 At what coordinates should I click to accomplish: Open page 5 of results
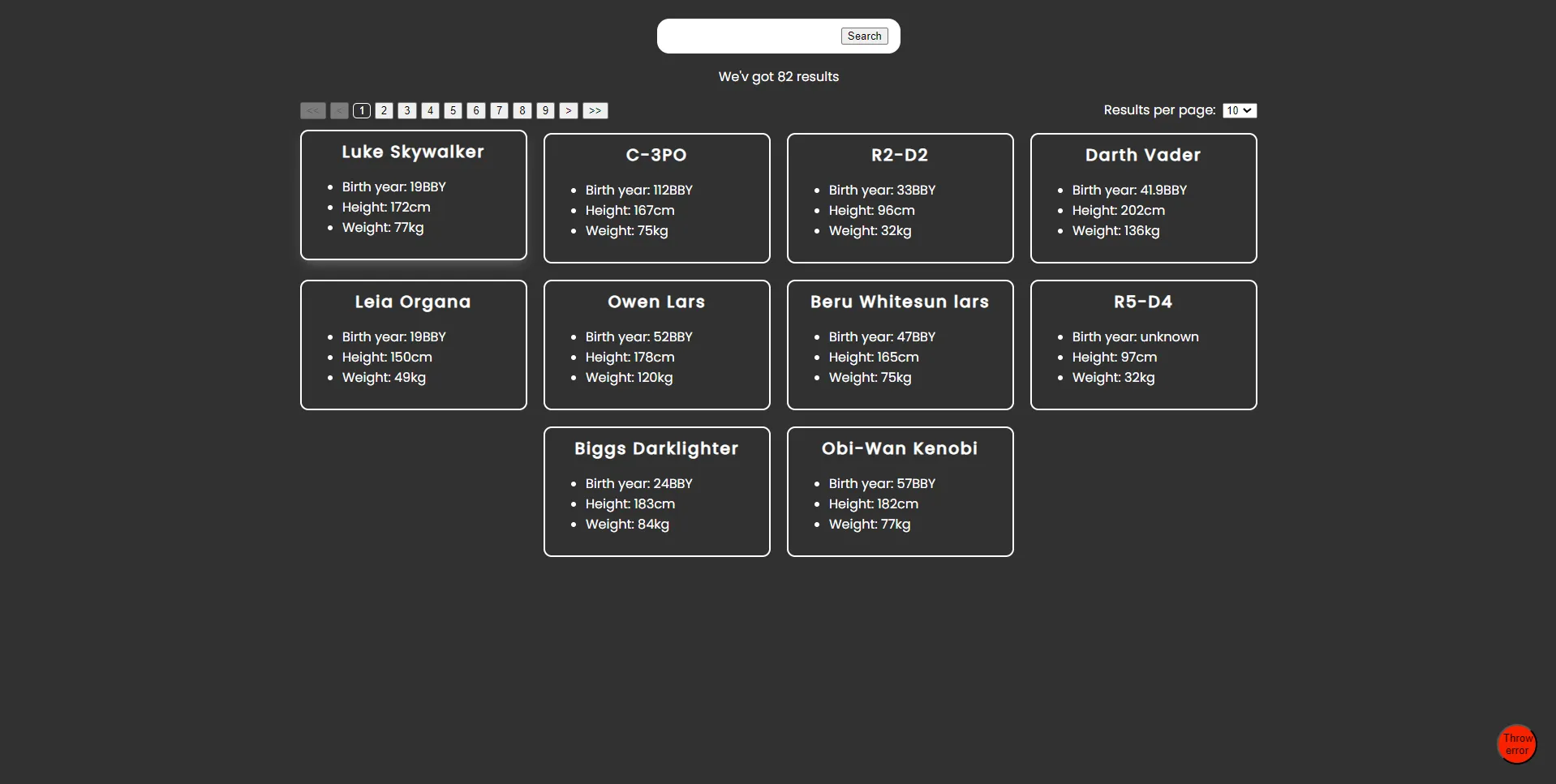point(453,110)
